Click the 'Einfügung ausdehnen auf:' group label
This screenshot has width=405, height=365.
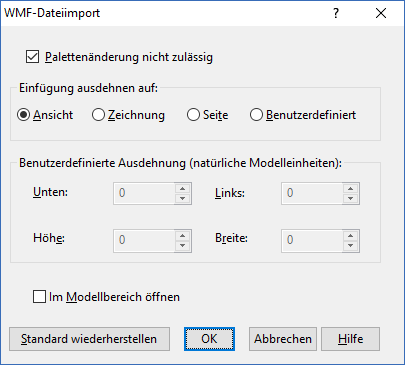click(x=88, y=88)
